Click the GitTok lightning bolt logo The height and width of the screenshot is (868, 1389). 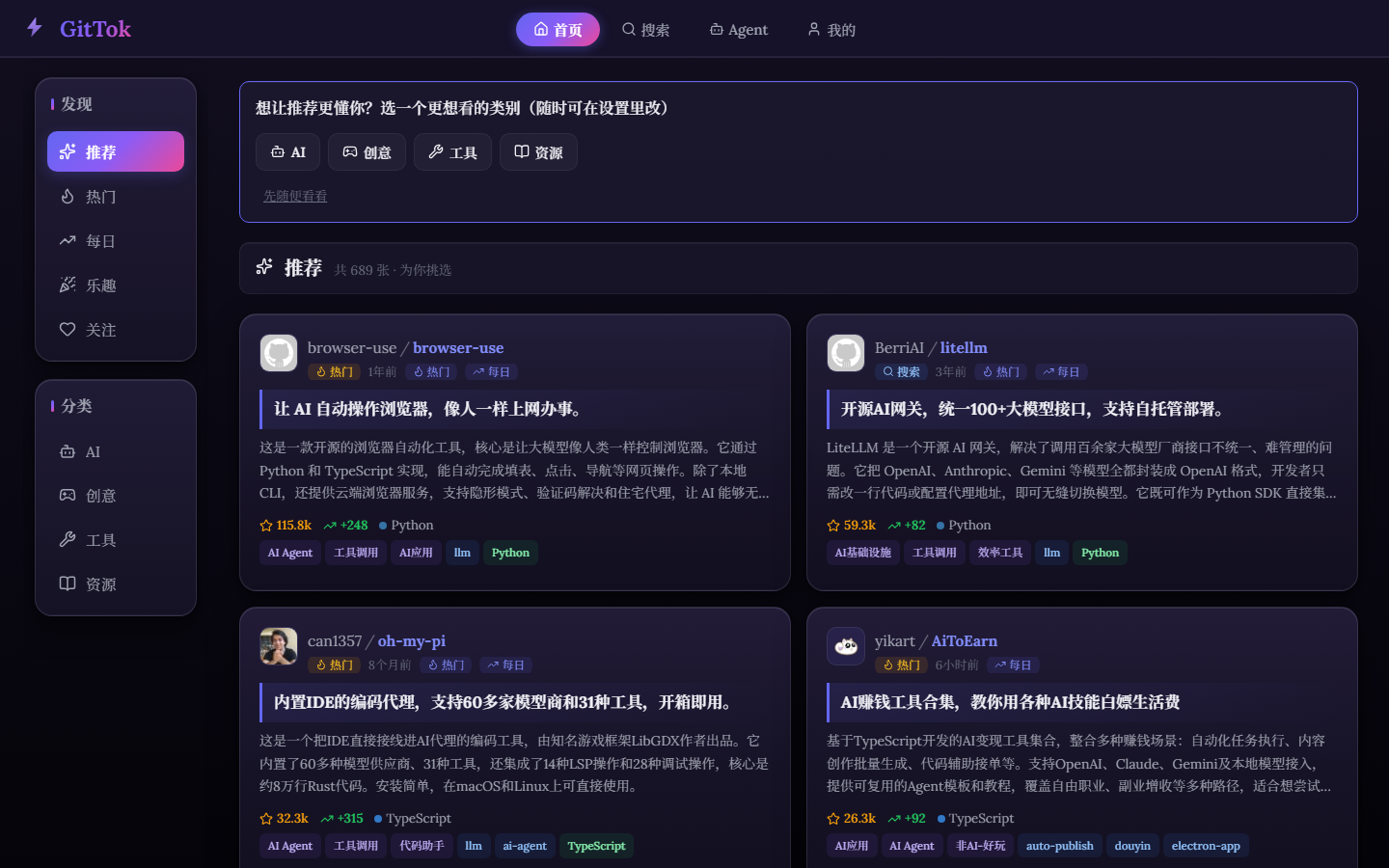pos(35,27)
